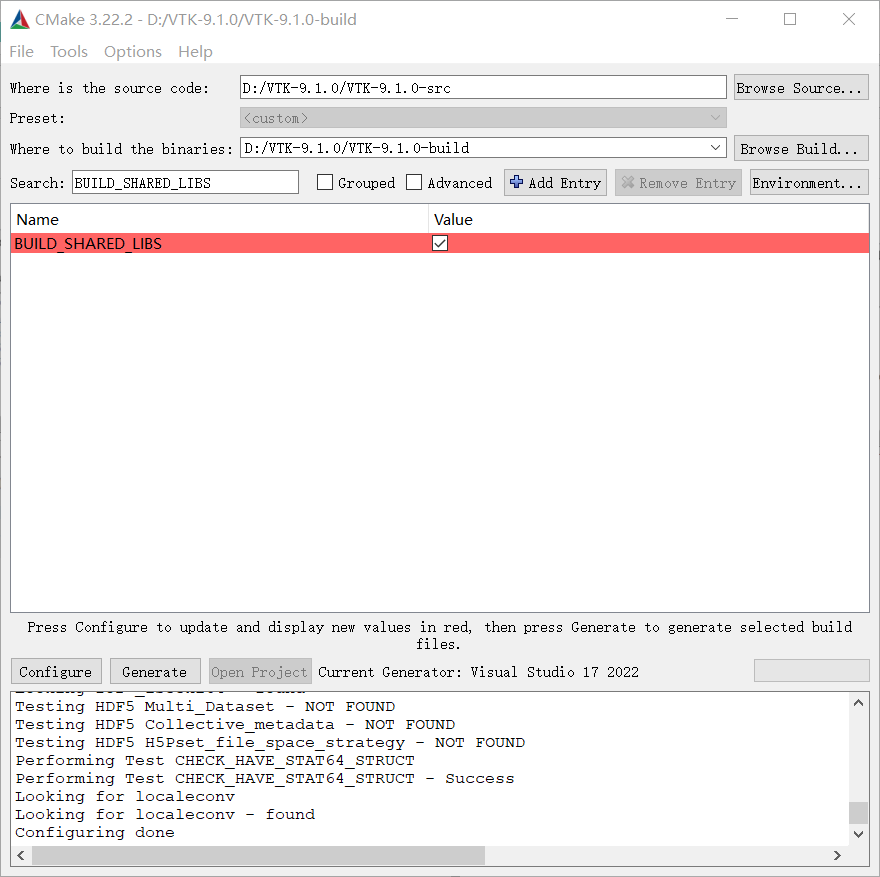Click the down arrow on vertical scrollbar

point(859,833)
